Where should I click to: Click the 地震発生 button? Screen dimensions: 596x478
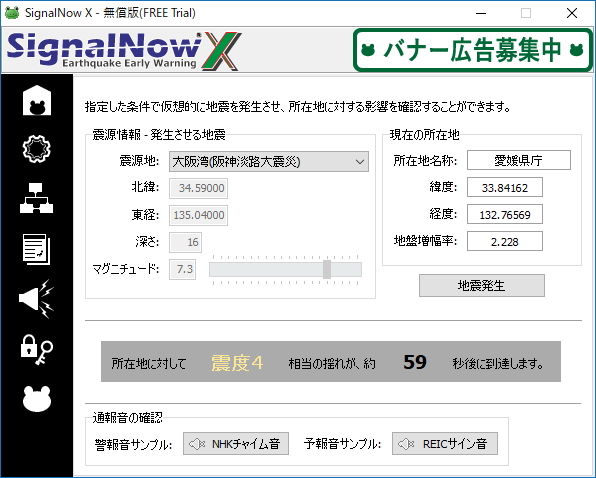coord(482,285)
